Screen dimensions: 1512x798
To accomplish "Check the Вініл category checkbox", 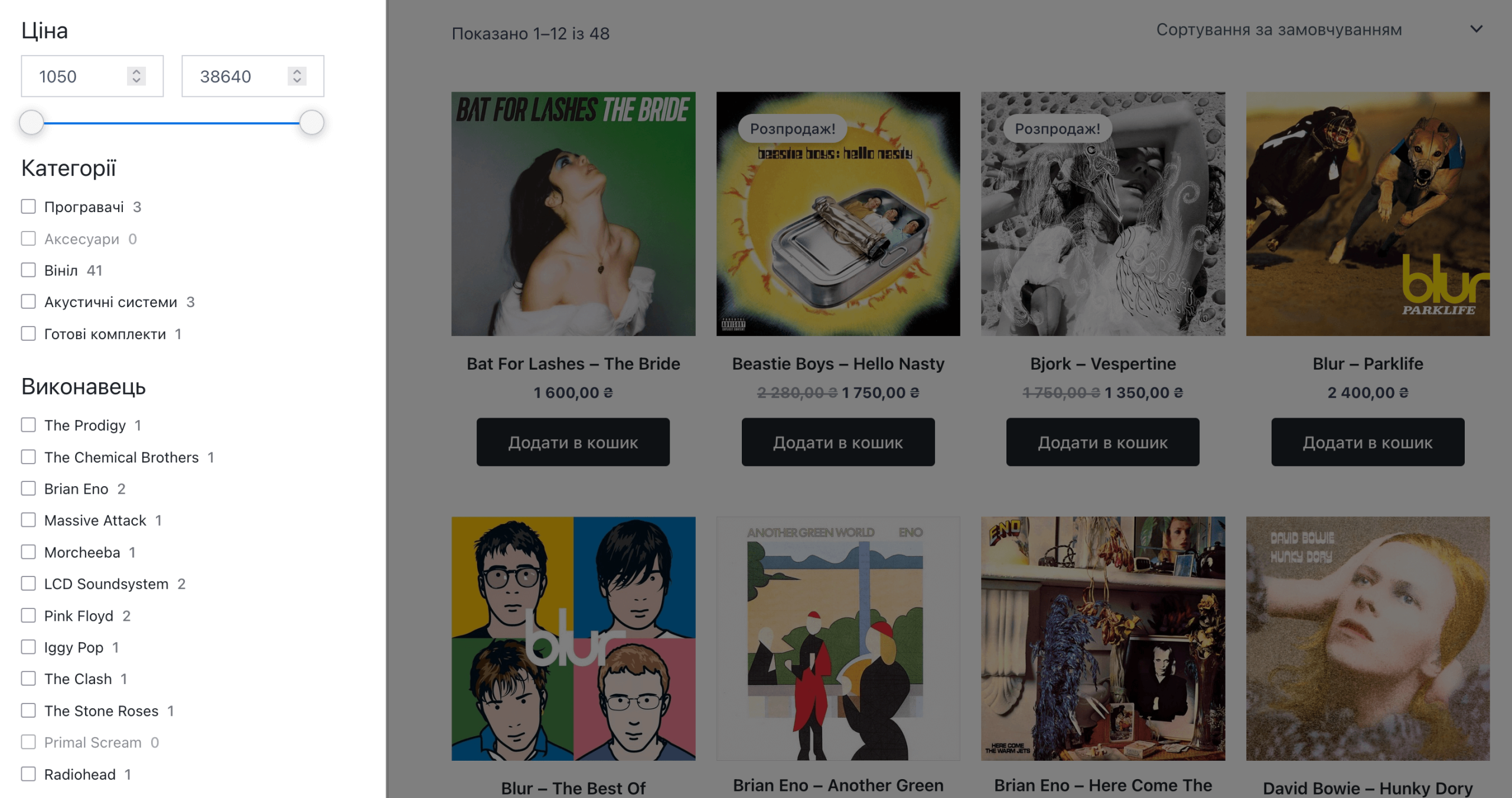I will [28, 271].
